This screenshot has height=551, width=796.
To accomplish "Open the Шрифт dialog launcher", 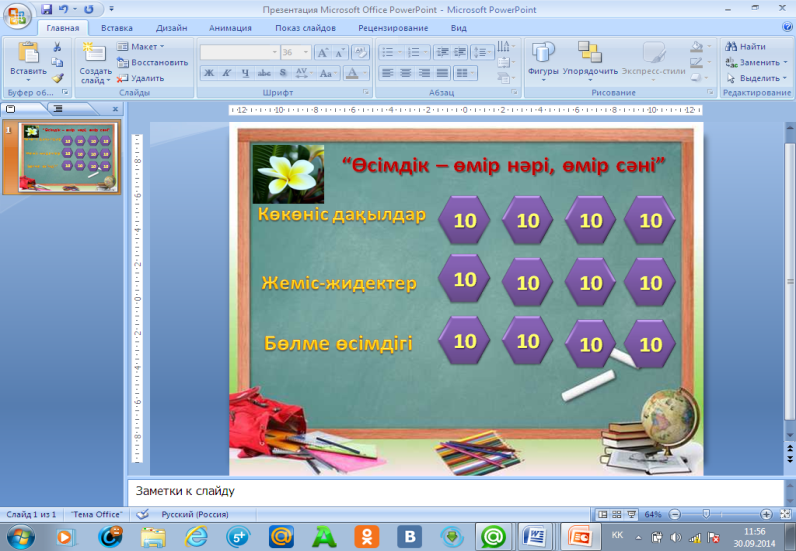I will point(366,92).
